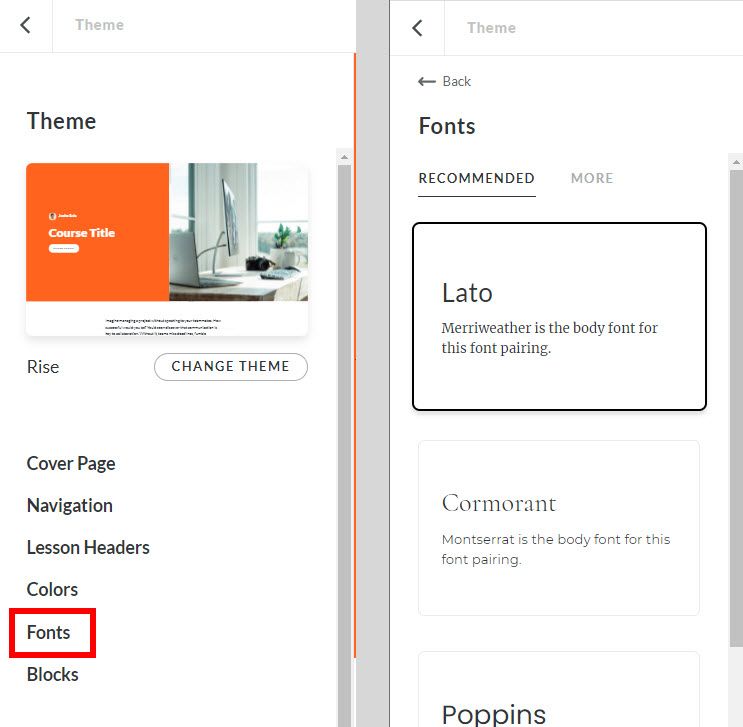Click the back chevron in the left Theme panel header
This screenshot has height=727, width=743.
coord(26,25)
